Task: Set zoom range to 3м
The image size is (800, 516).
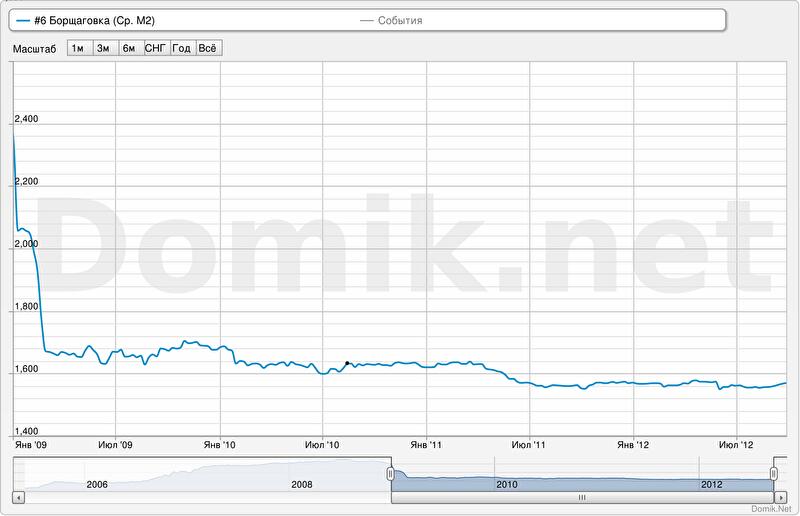Action: click(103, 48)
